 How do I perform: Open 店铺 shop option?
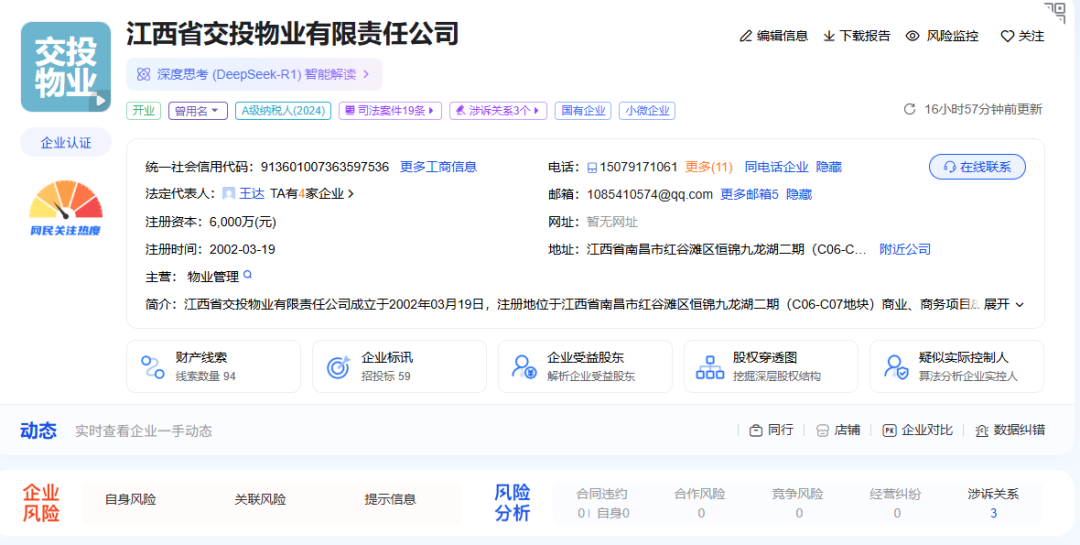tap(838, 430)
